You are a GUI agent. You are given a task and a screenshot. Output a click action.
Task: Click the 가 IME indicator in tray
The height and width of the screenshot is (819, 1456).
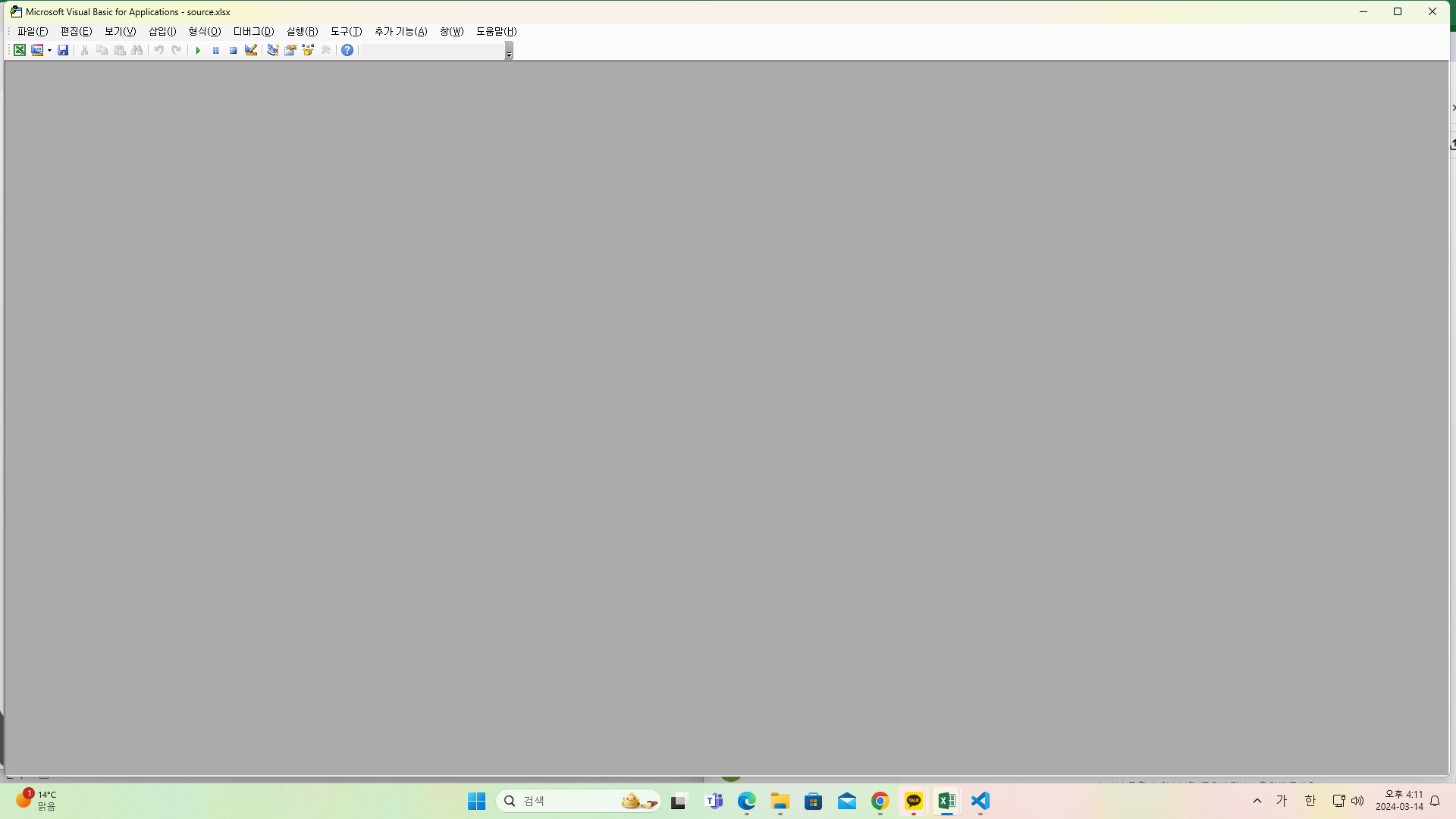(1282, 801)
